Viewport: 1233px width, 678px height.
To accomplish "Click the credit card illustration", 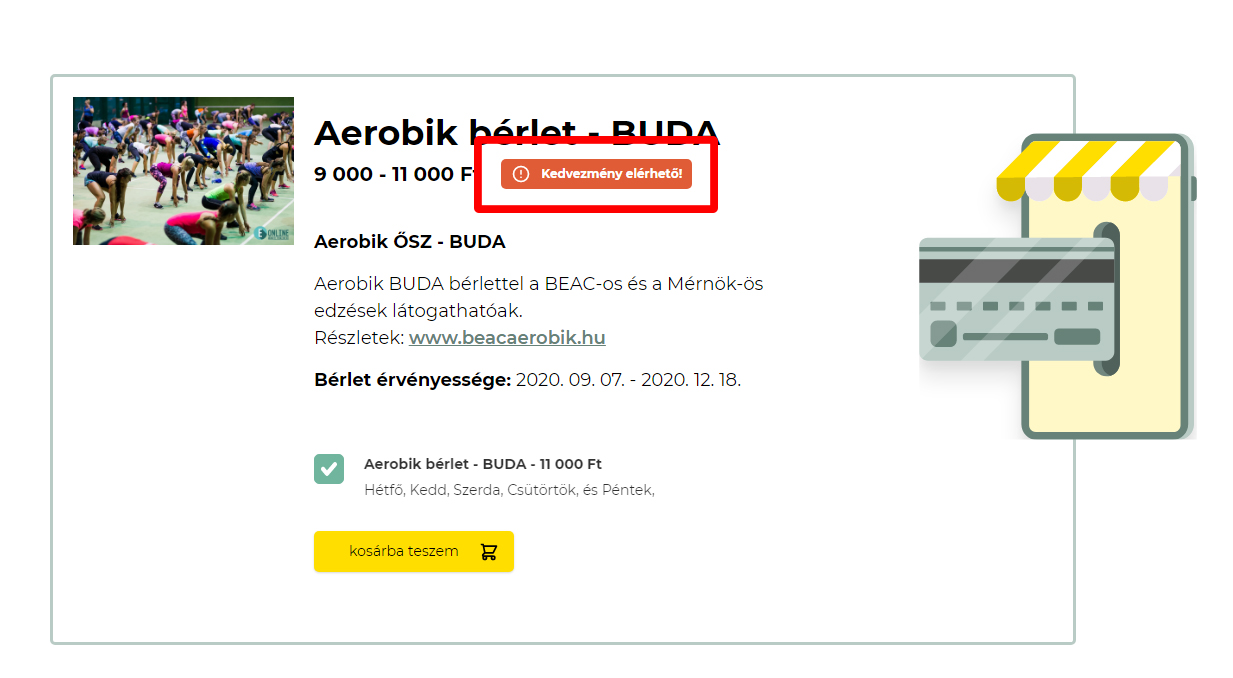I will point(1016,304).
